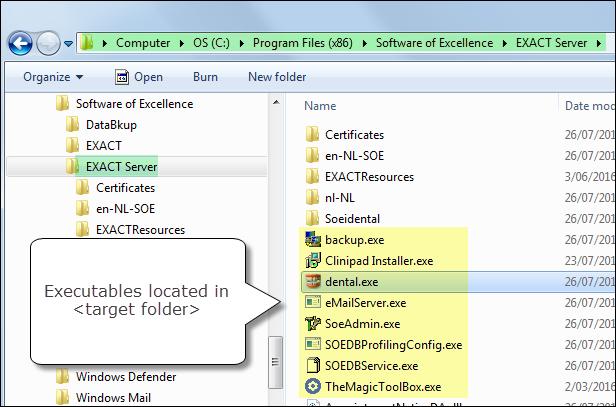This screenshot has height=407, width=616.
Task: Click the SOEDBService.exe file icon
Action: pyautogui.click(x=313, y=365)
